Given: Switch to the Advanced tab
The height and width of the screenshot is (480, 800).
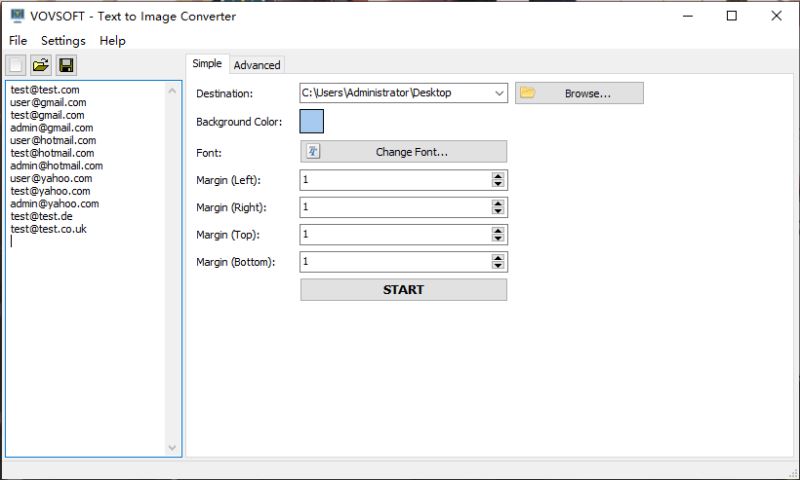Looking at the screenshot, I should [x=257, y=65].
